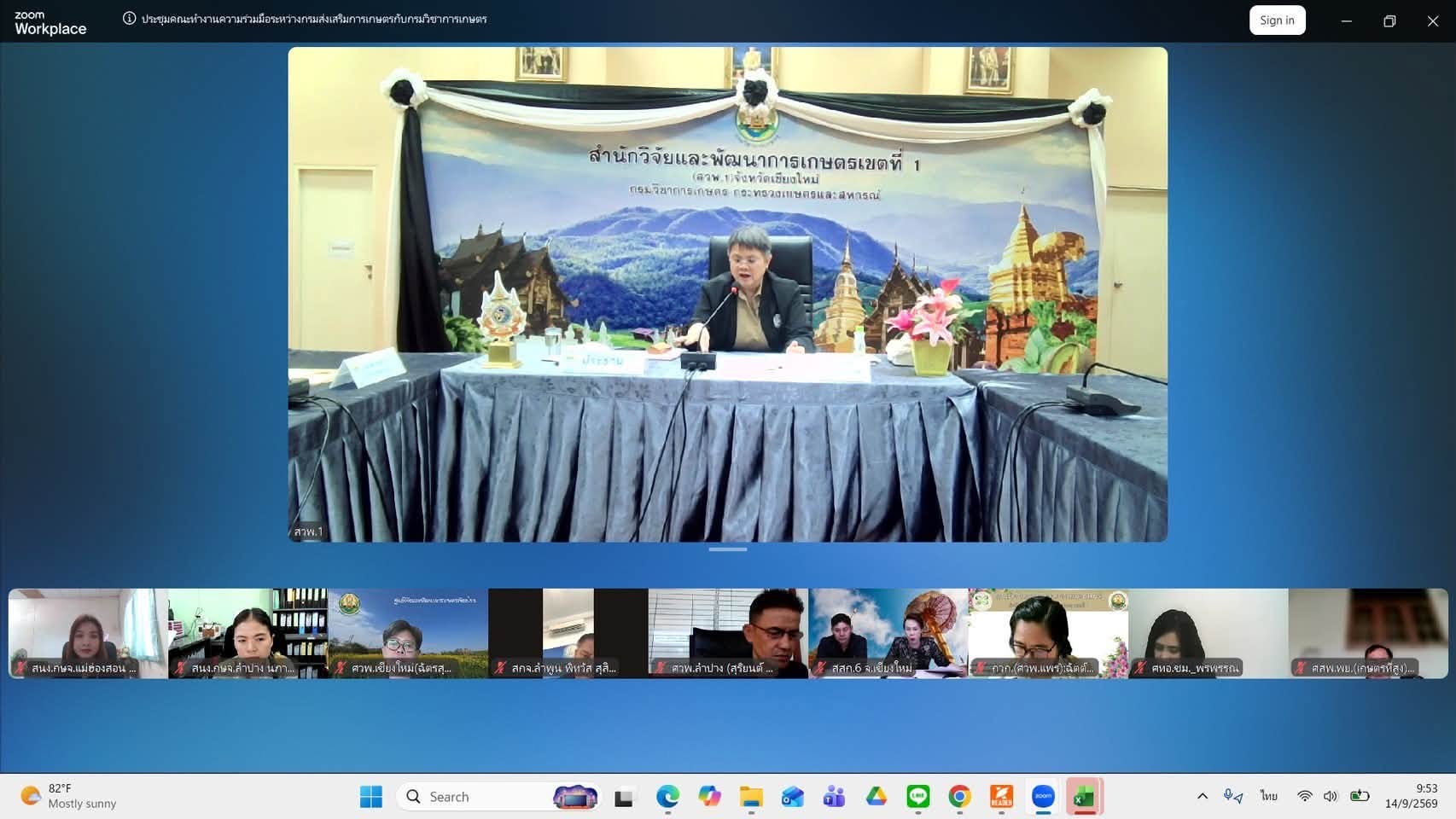Viewport: 1456px width, 819px height.
Task: Toggle the ไทย input language indicator
Action: [x=1269, y=796]
